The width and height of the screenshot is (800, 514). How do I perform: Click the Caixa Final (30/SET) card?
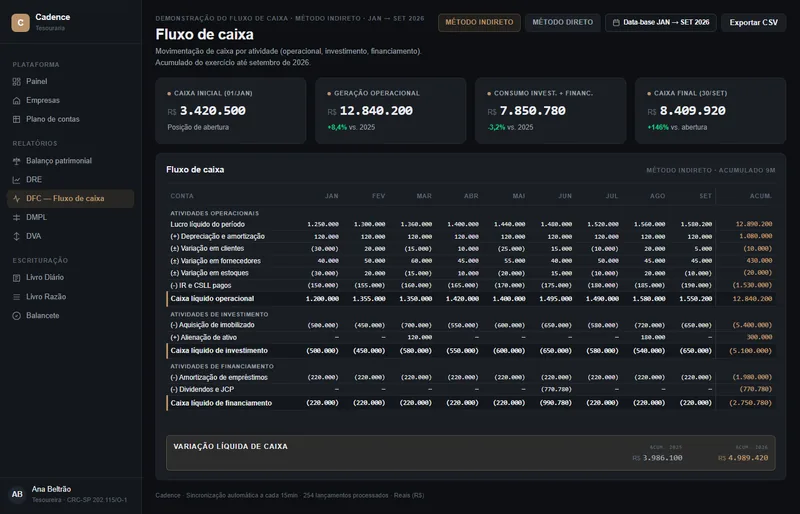(710, 111)
